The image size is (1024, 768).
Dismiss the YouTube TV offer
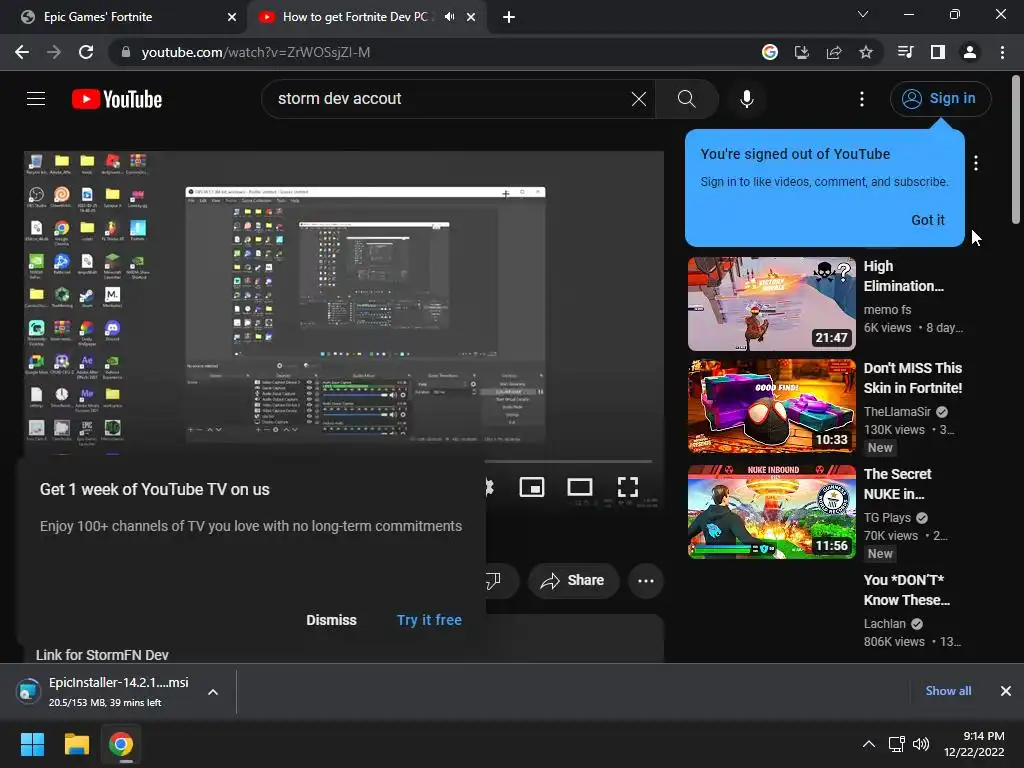(331, 620)
